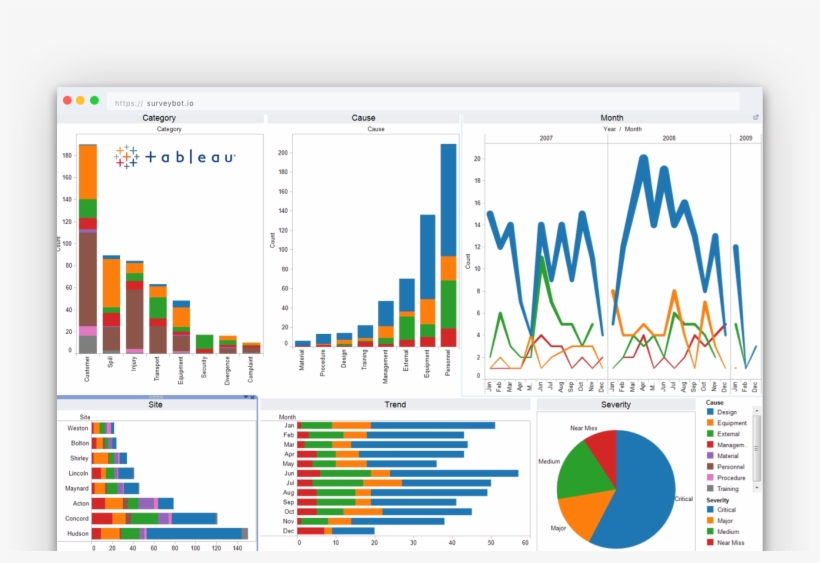The image size is (820, 563).
Task: Click the 2009 year header in Month chart
Action: point(745,139)
